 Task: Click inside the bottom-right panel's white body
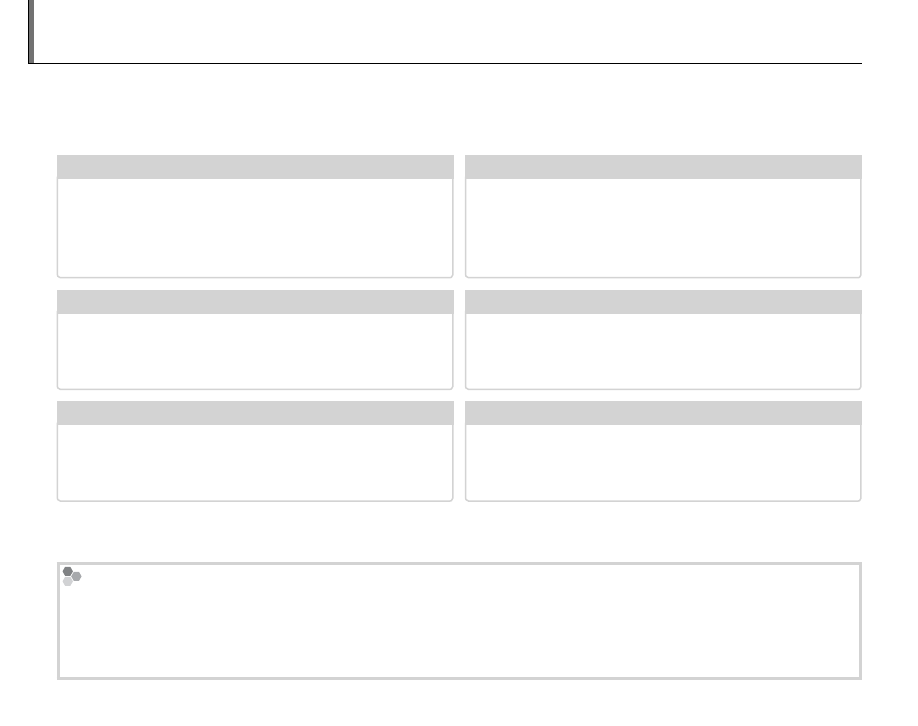point(663,462)
